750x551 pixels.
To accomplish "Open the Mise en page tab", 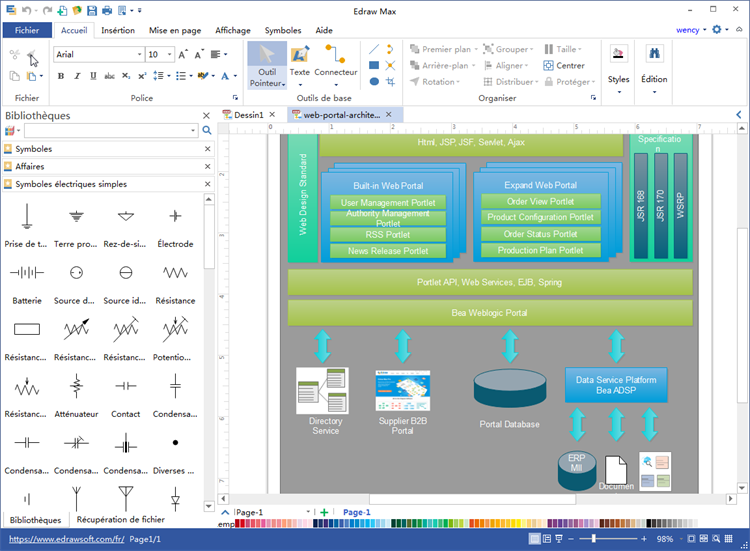I will (x=174, y=30).
